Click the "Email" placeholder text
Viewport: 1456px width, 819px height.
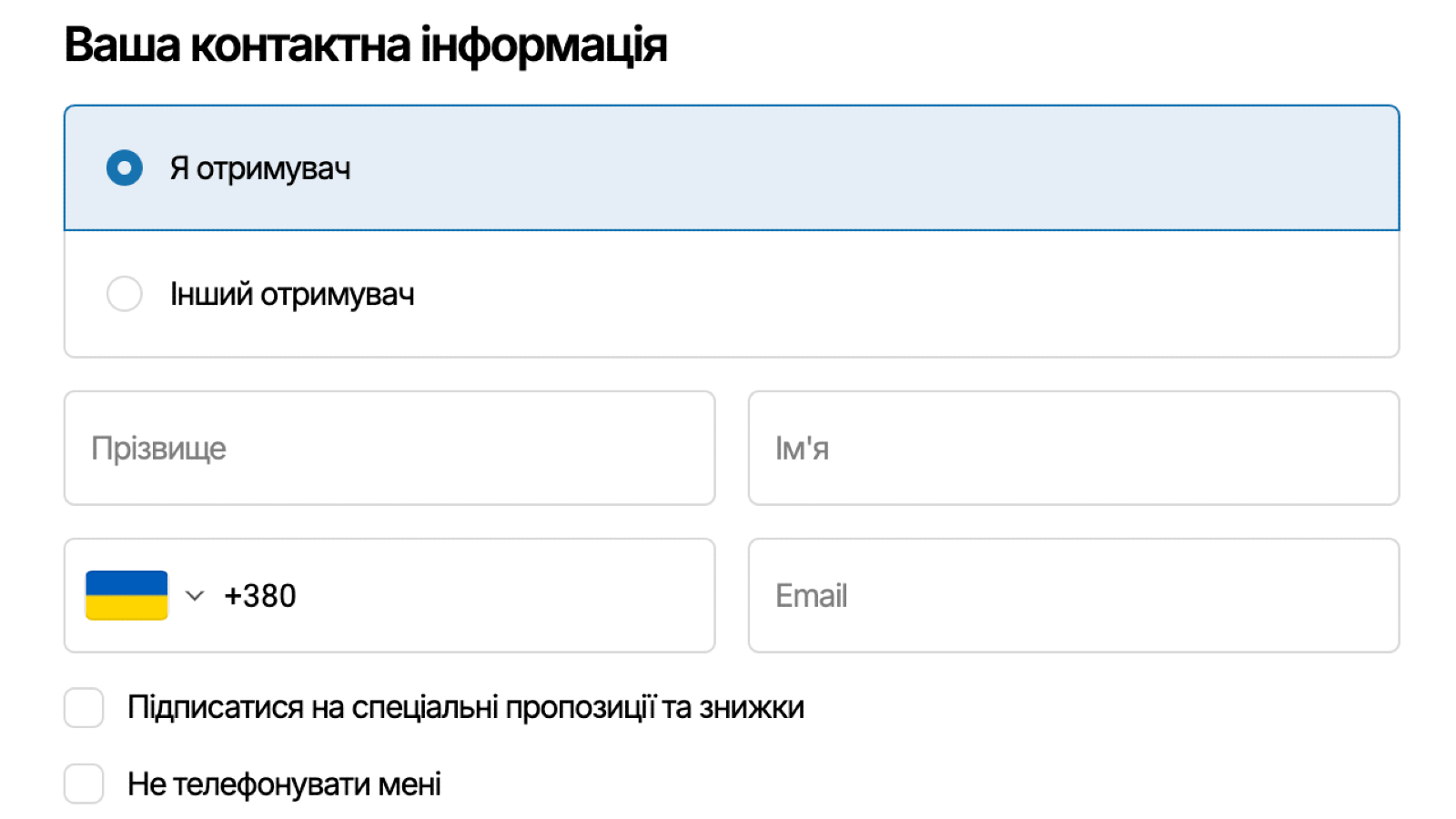tap(811, 596)
